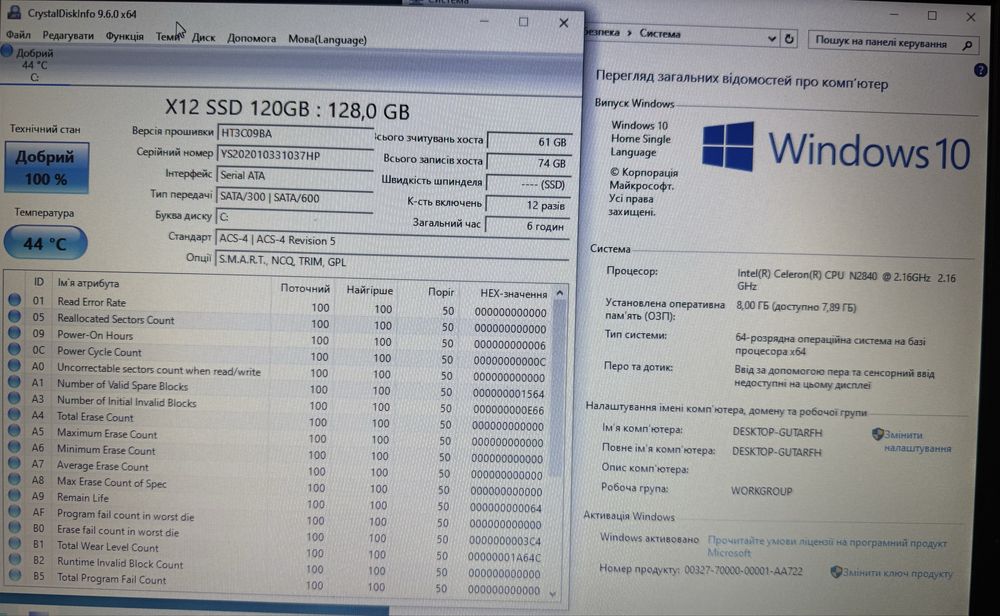
Task: Click the Microsoft license terms link
Action: 827,547
